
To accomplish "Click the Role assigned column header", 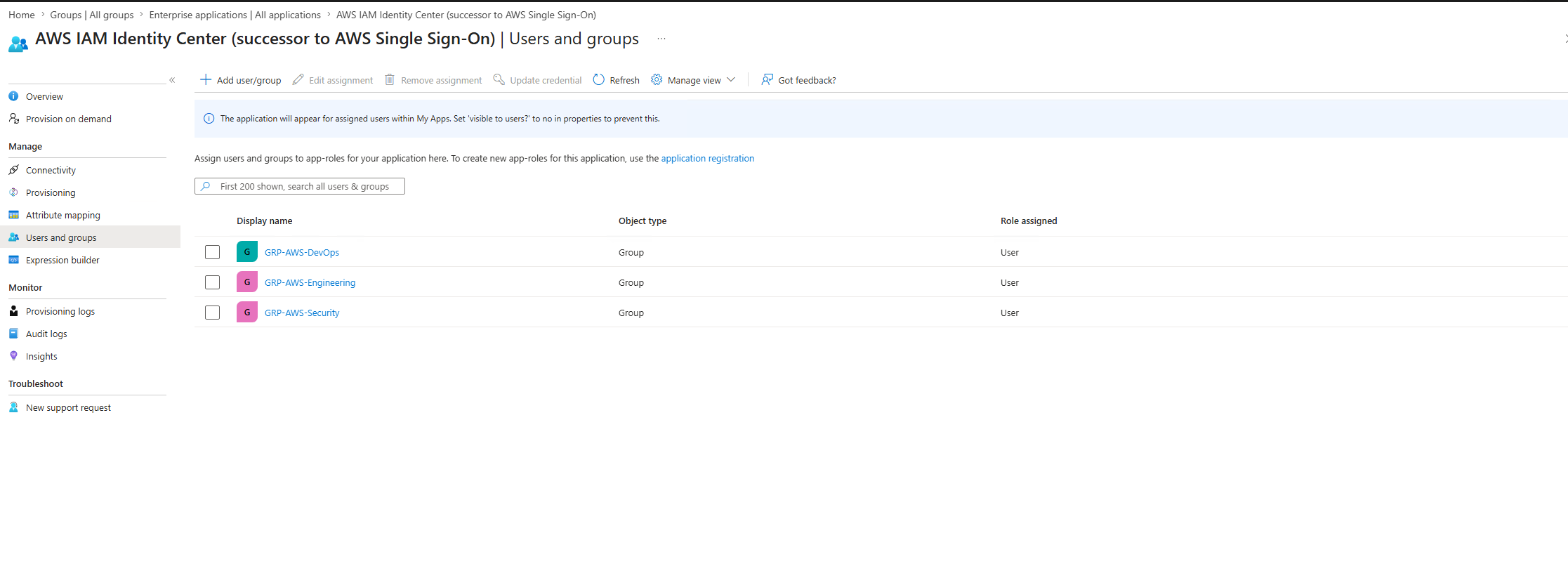I will [x=1029, y=221].
